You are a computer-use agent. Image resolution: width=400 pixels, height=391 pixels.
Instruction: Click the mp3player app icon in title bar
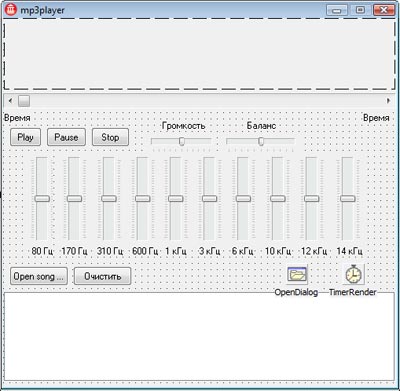(11, 10)
